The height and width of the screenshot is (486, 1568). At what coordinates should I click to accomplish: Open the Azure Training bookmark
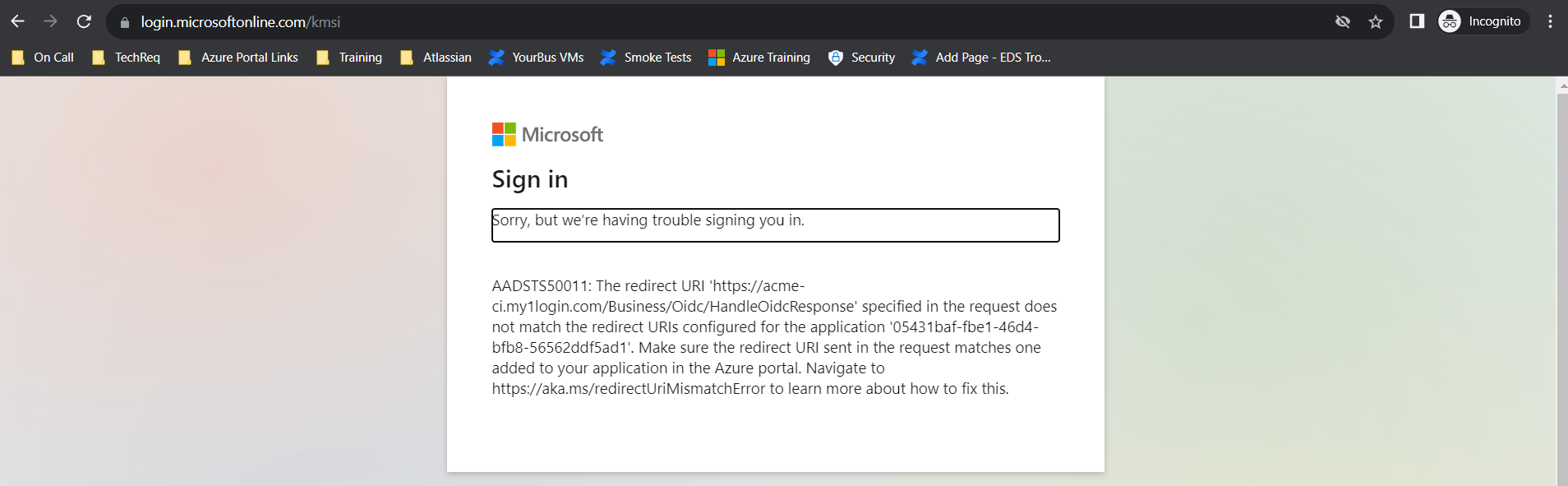760,58
